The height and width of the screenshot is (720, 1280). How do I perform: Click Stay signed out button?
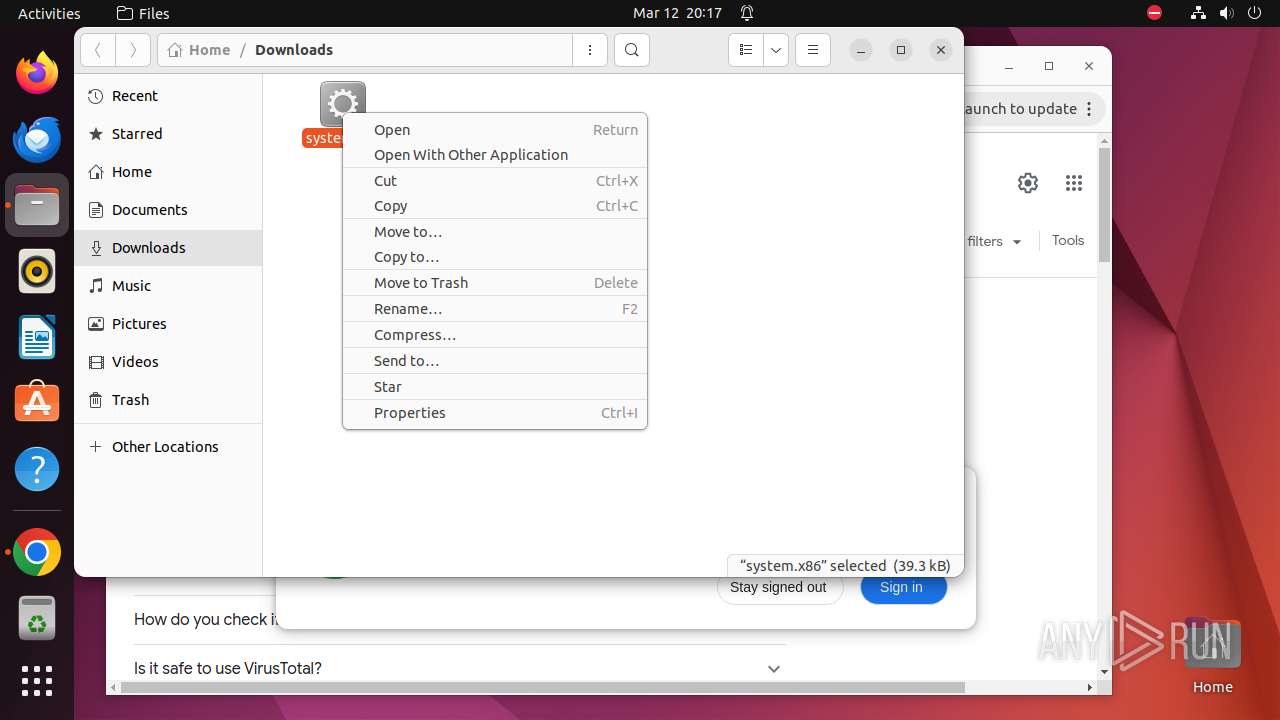pos(778,587)
